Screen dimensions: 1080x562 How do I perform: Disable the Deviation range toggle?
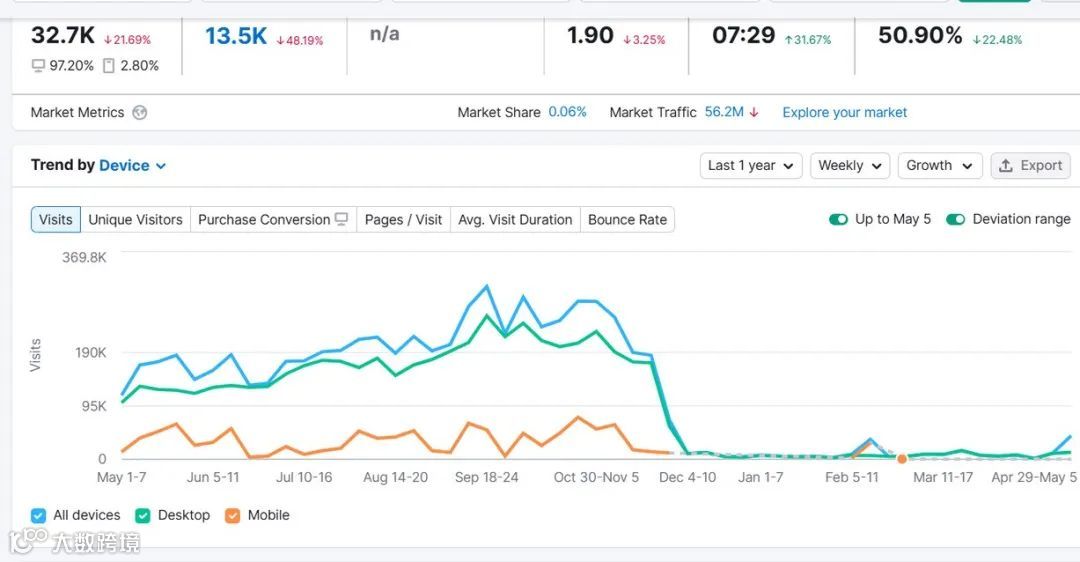(x=956, y=220)
